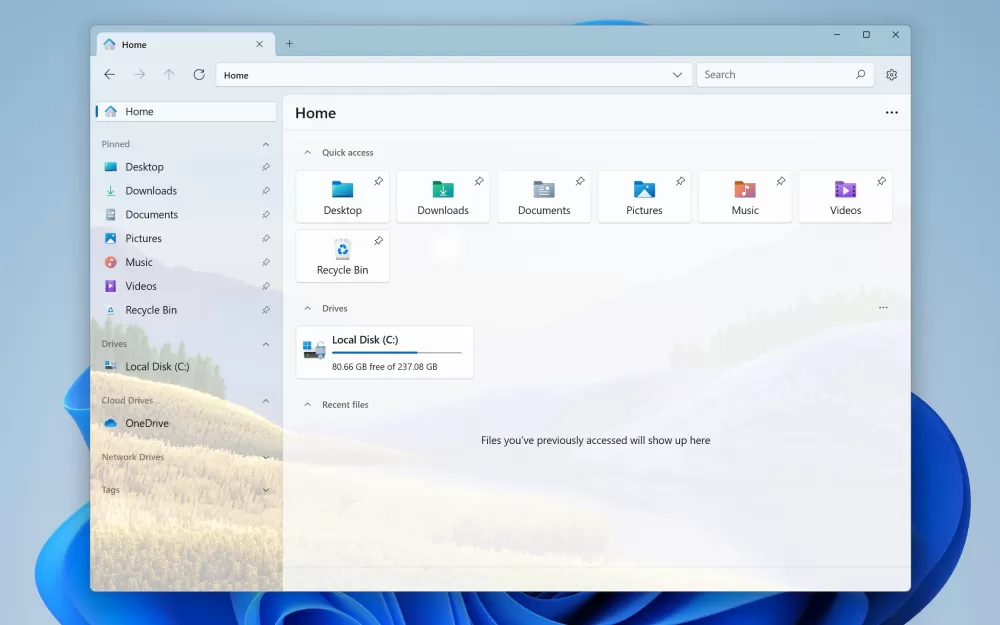Open the Desktop quick access tile
The height and width of the screenshot is (625, 1000).
(x=342, y=196)
